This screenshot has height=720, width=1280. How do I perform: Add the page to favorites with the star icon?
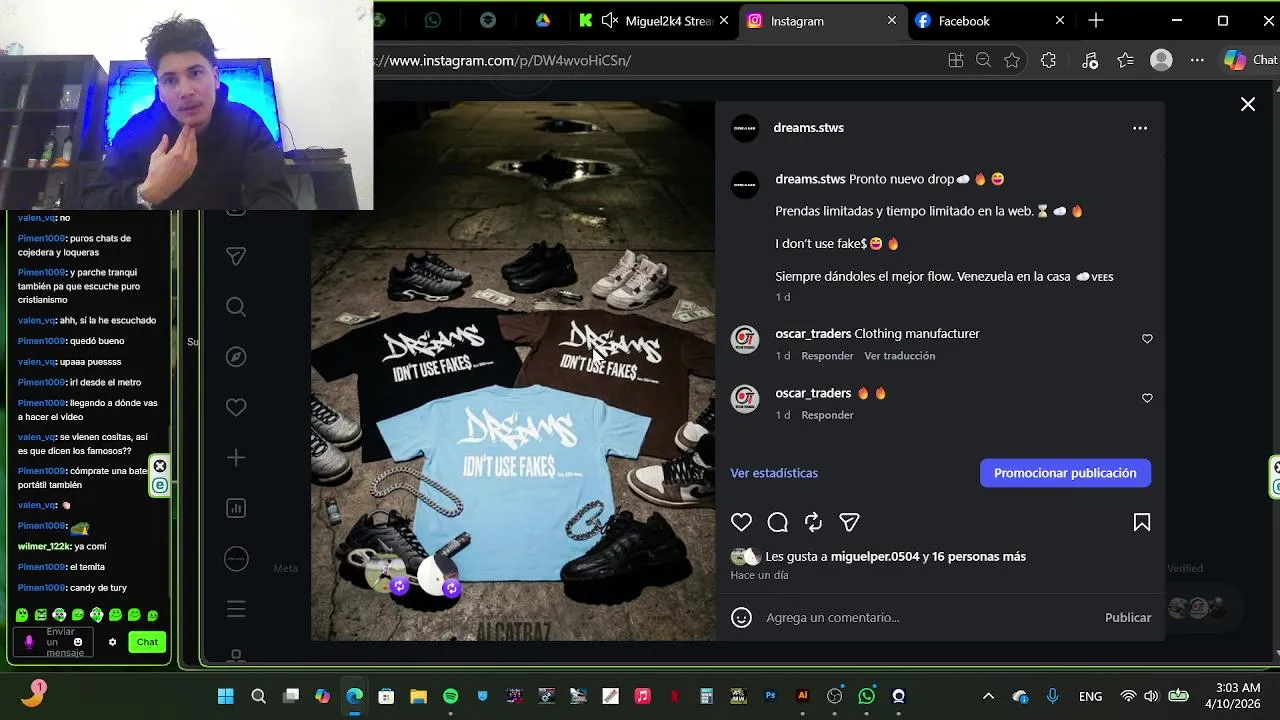pyautogui.click(x=1012, y=60)
